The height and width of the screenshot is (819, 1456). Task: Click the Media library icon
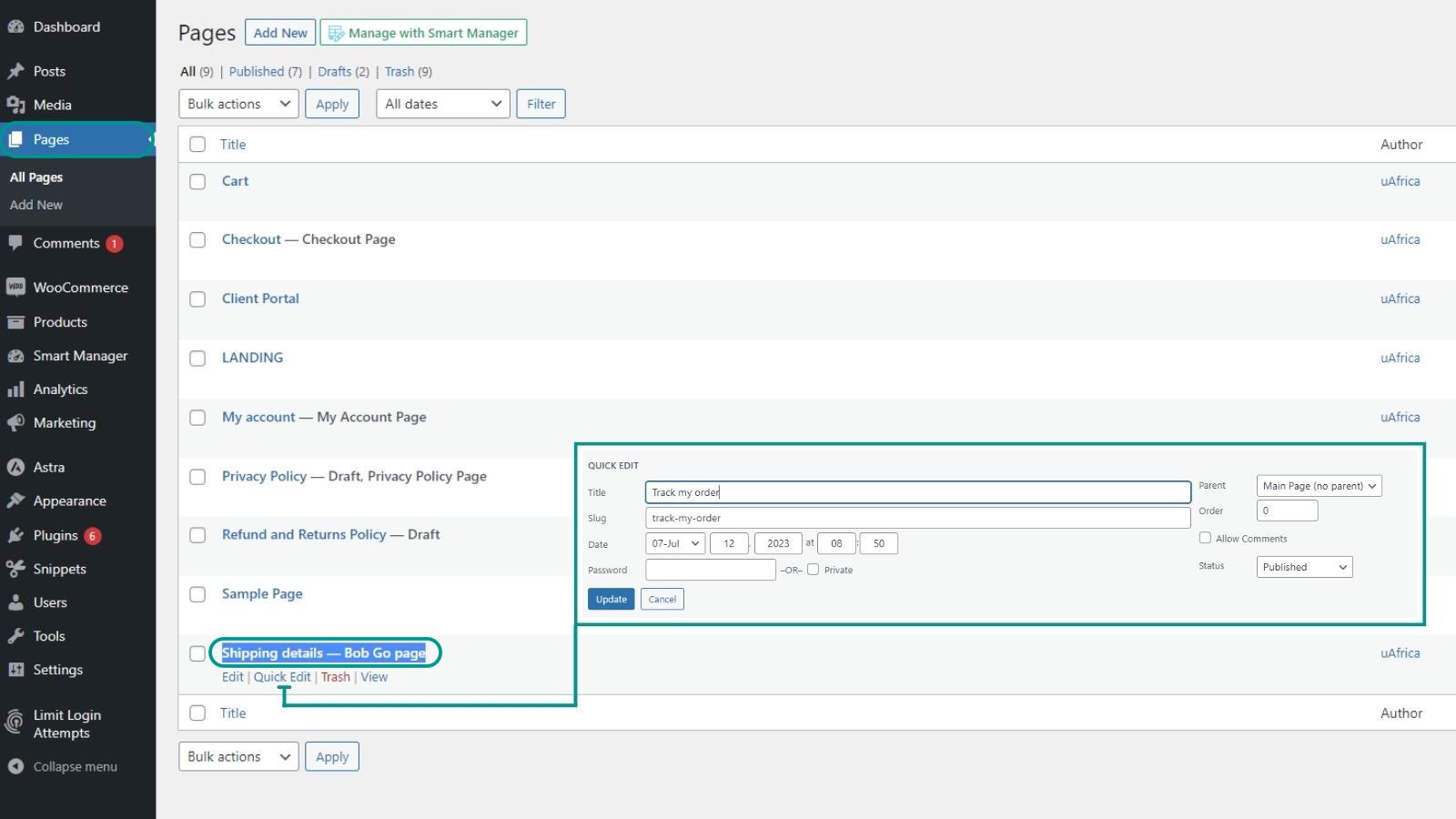click(15, 105)
